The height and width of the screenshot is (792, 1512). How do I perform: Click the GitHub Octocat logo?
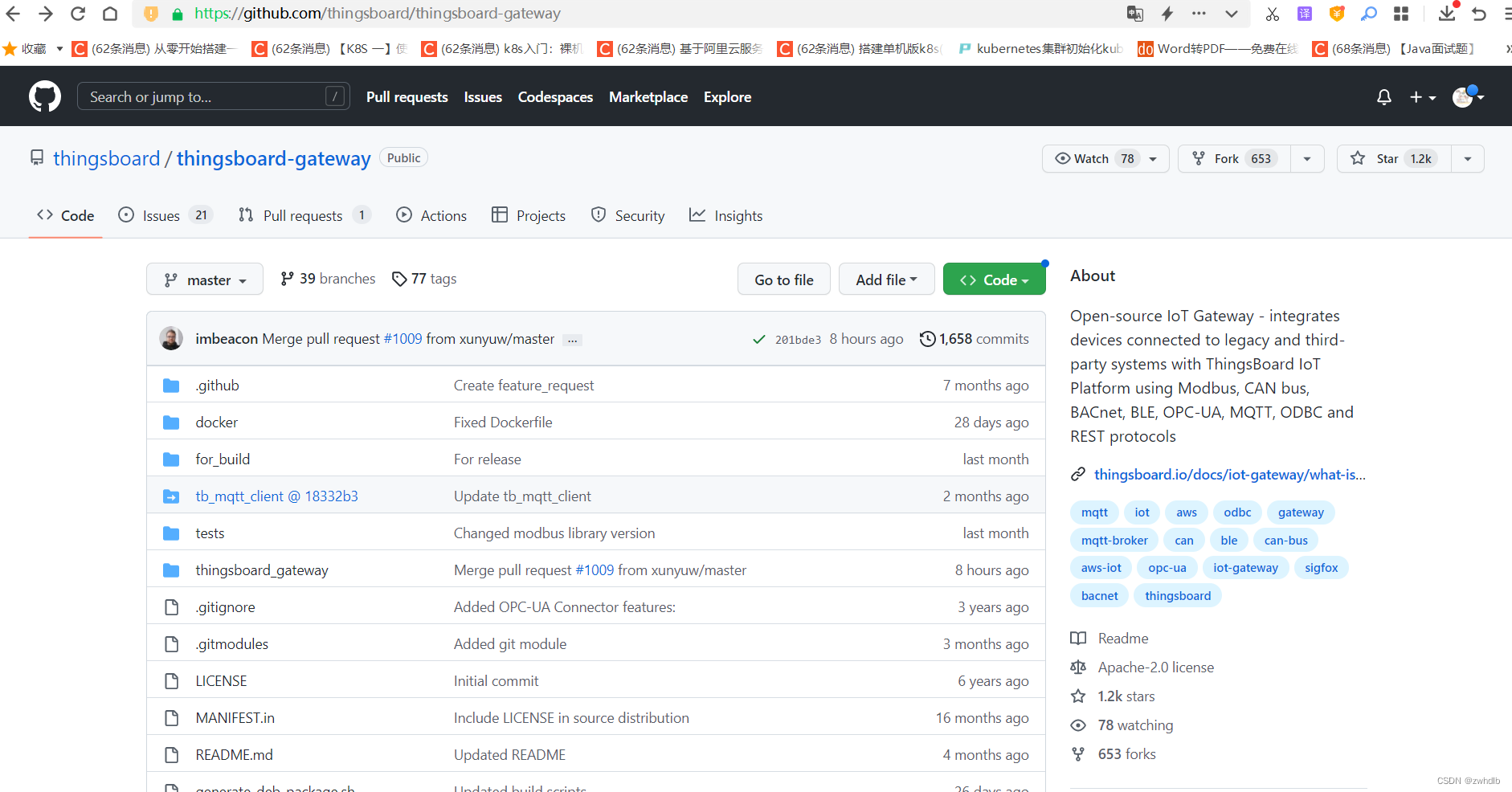point(45,96)
